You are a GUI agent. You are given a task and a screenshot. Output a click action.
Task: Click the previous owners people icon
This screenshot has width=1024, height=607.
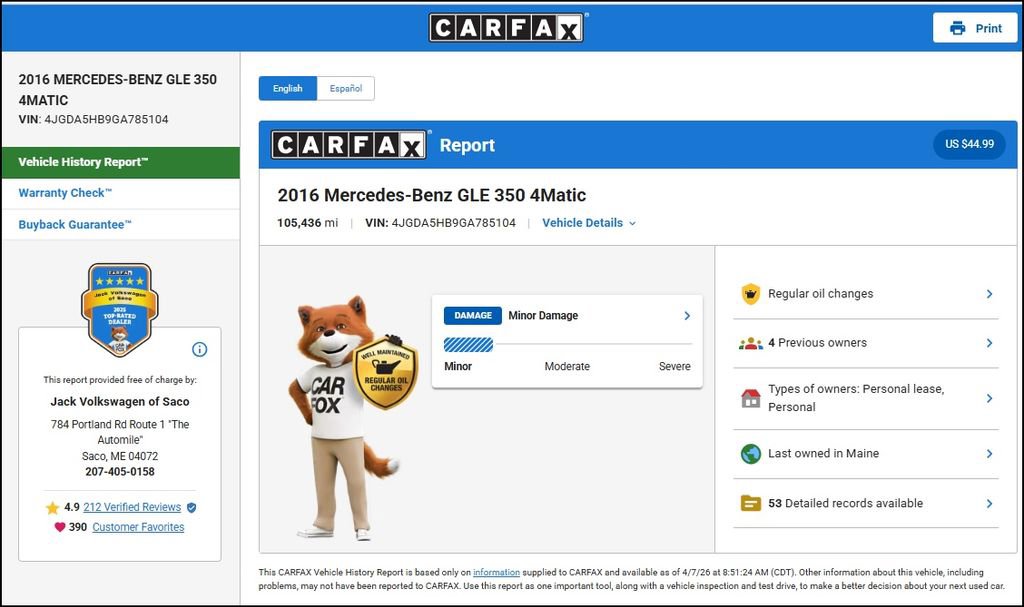pos(750,343)
